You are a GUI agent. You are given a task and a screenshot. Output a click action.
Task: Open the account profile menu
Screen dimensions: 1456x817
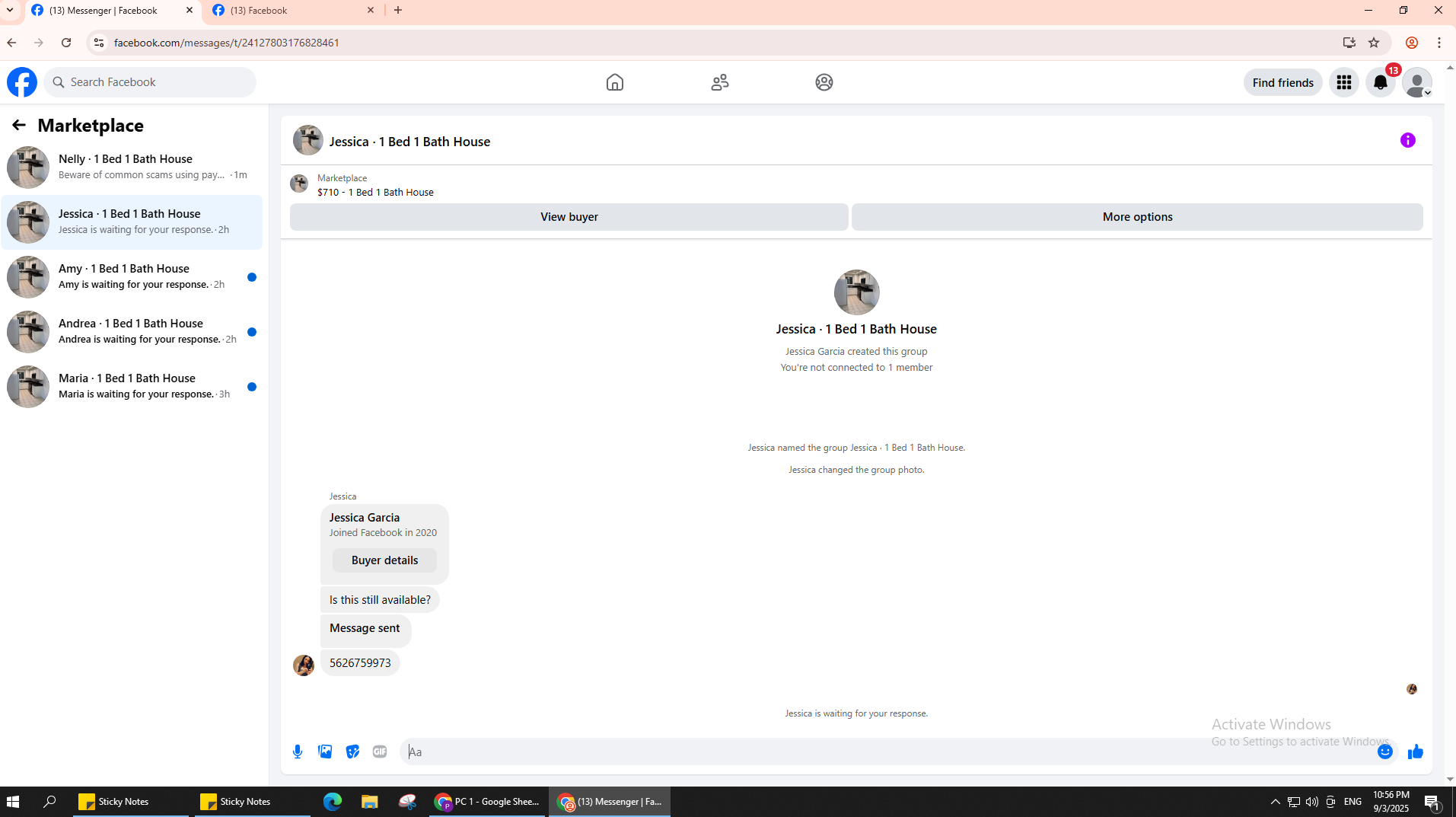tap(1417, 82)
